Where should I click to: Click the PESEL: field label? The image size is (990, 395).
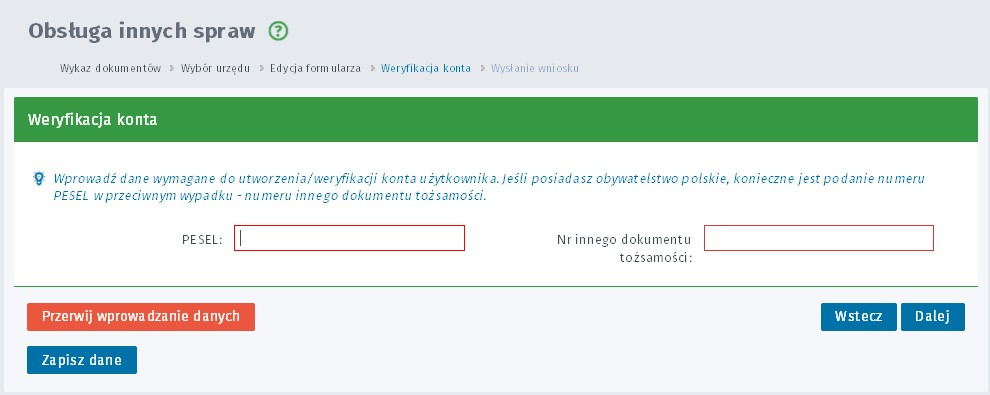pos(202,240)
